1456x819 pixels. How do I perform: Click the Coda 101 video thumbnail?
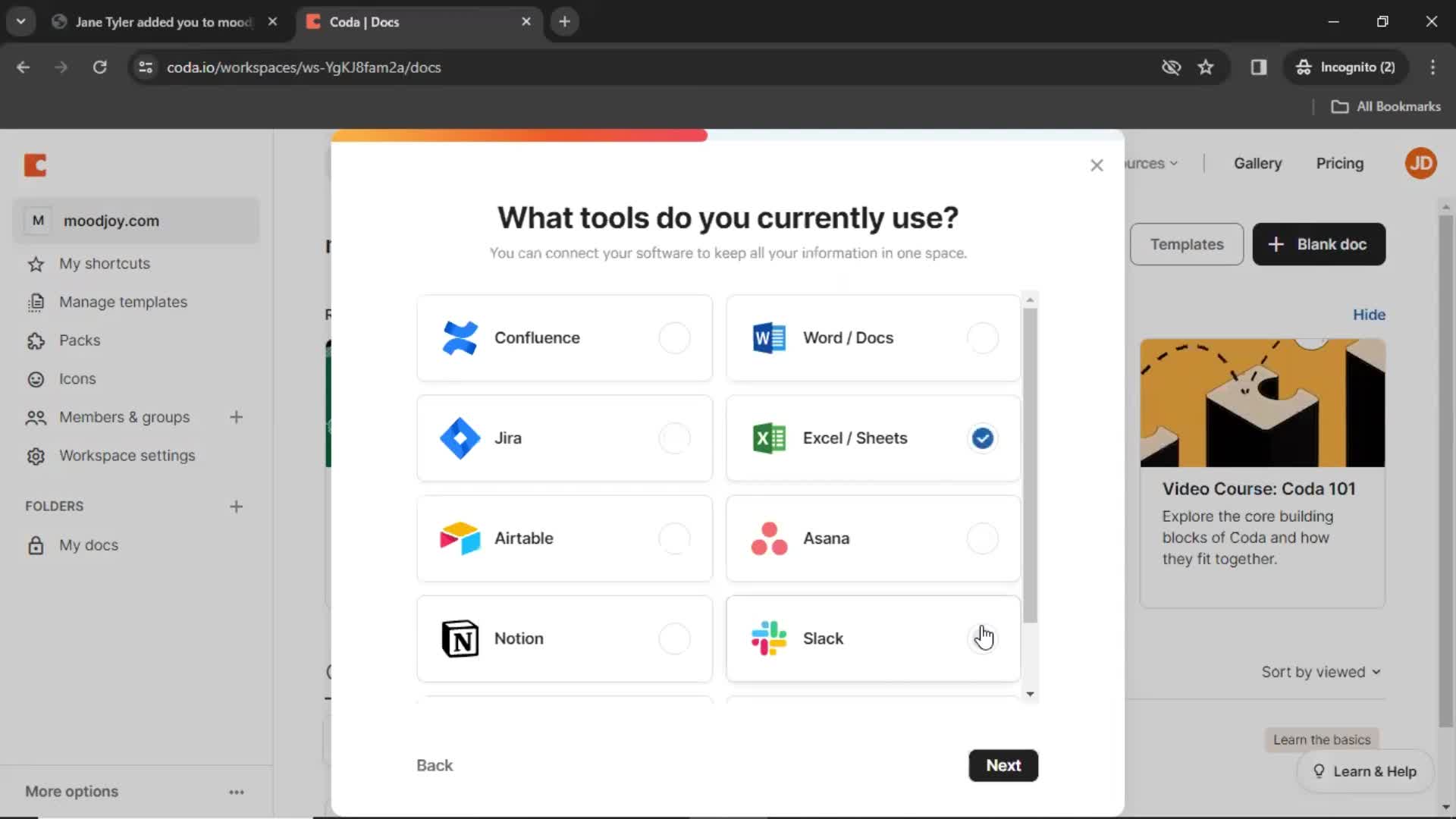(x=1262, y=403)
